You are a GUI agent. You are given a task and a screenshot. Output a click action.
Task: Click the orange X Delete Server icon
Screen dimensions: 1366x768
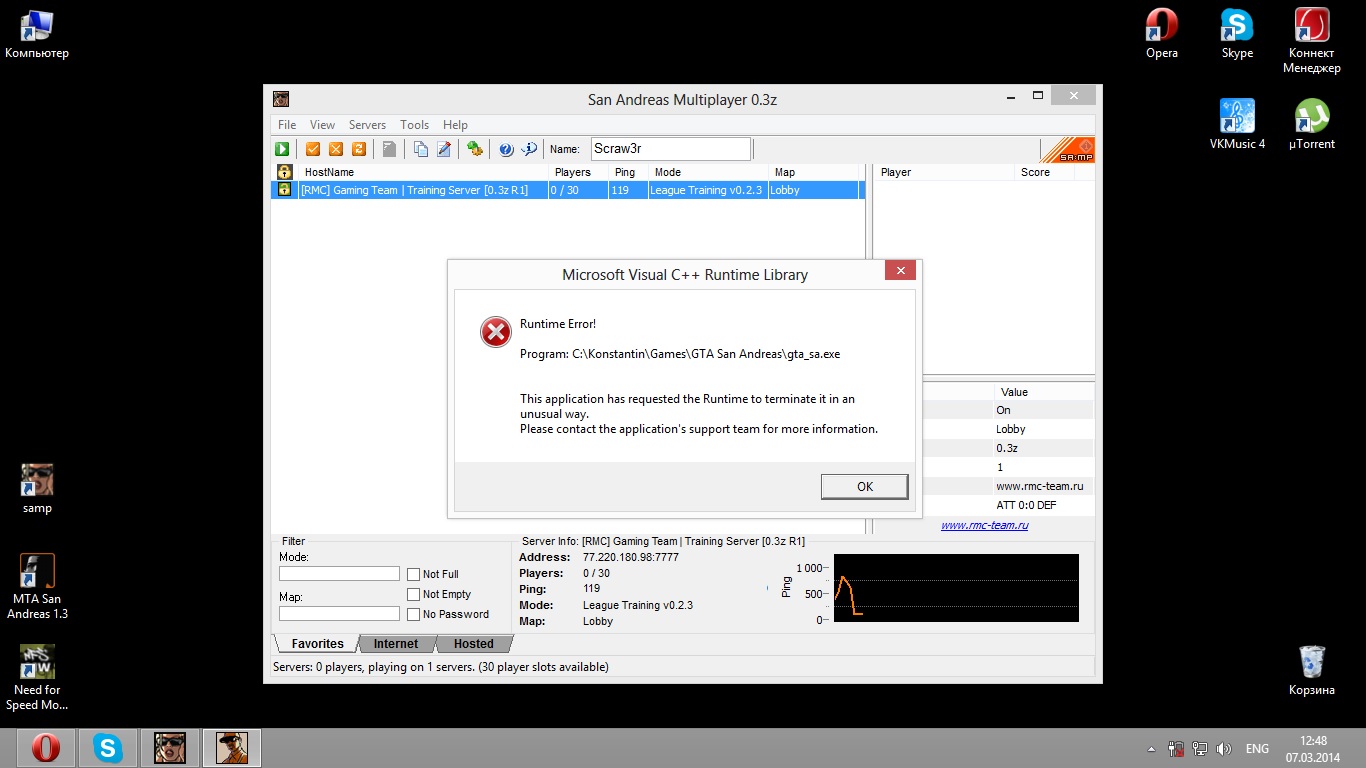336,149
